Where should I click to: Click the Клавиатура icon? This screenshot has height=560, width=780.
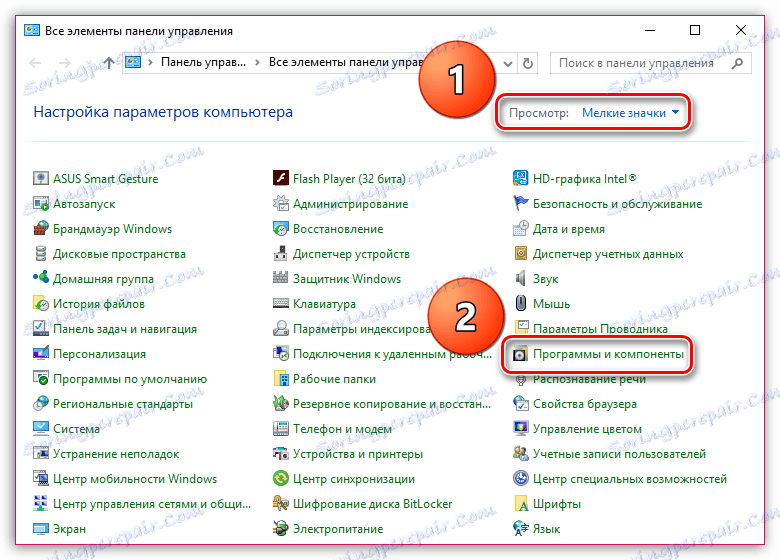point(281,303)
